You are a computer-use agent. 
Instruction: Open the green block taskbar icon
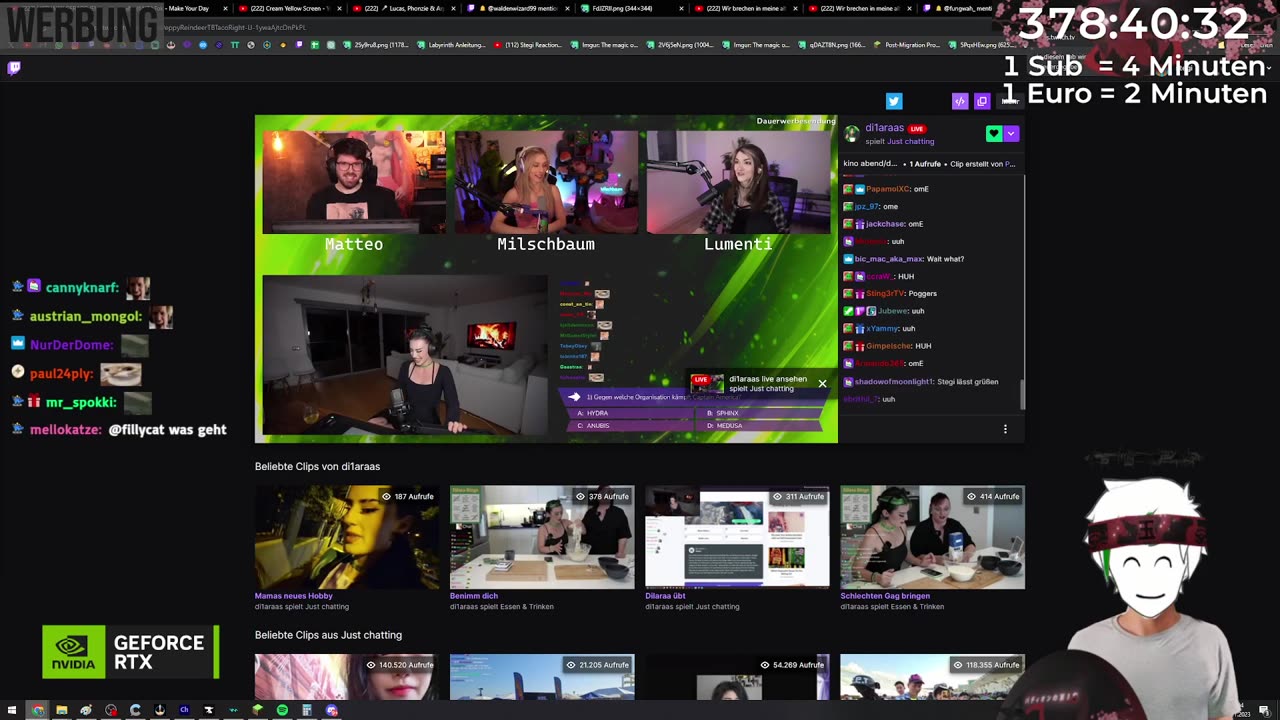(x=258, y=710)
